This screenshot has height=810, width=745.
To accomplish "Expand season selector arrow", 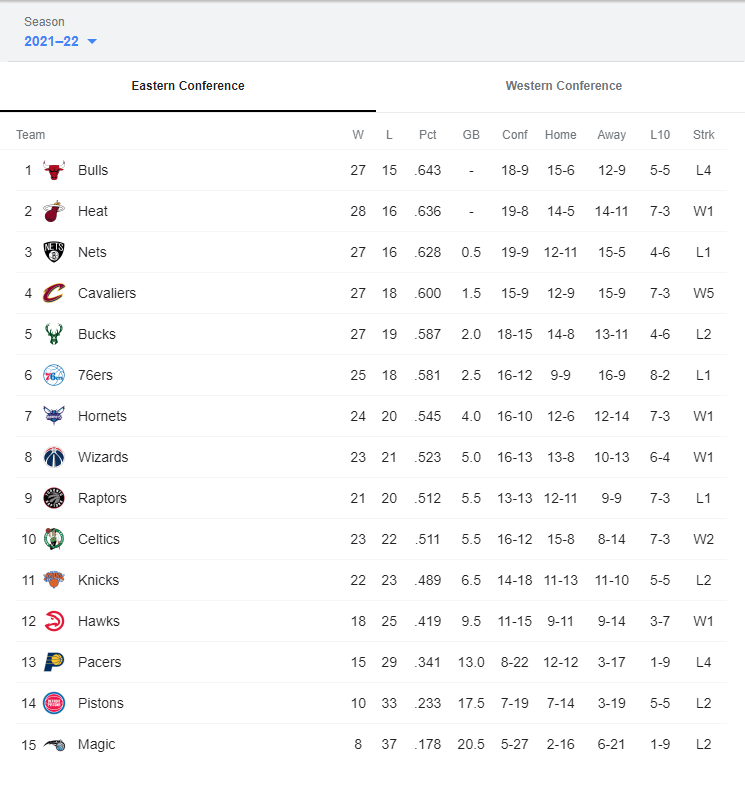I will click(x=92, y=41).
